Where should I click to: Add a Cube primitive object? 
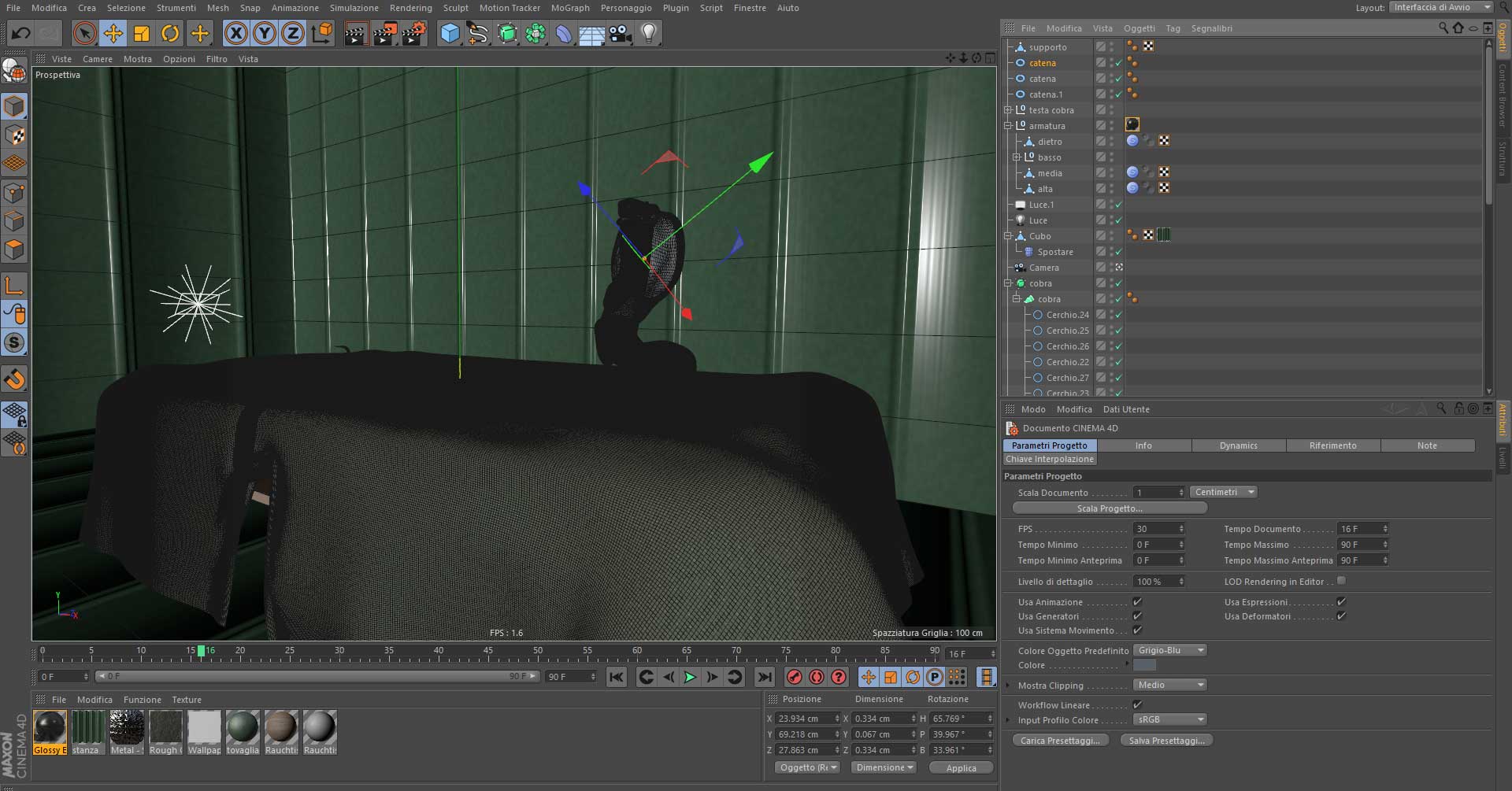pyautogui.click(x=450, y=33)
